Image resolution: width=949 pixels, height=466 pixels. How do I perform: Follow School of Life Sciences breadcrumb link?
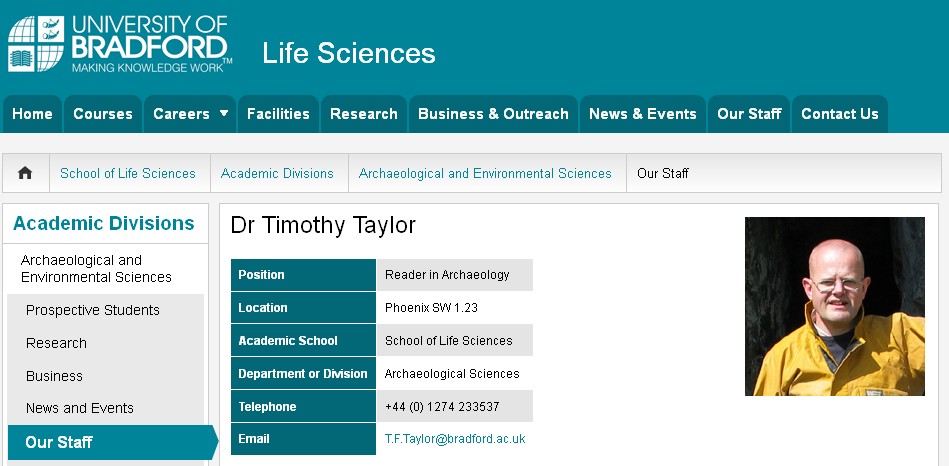point(128,174)
